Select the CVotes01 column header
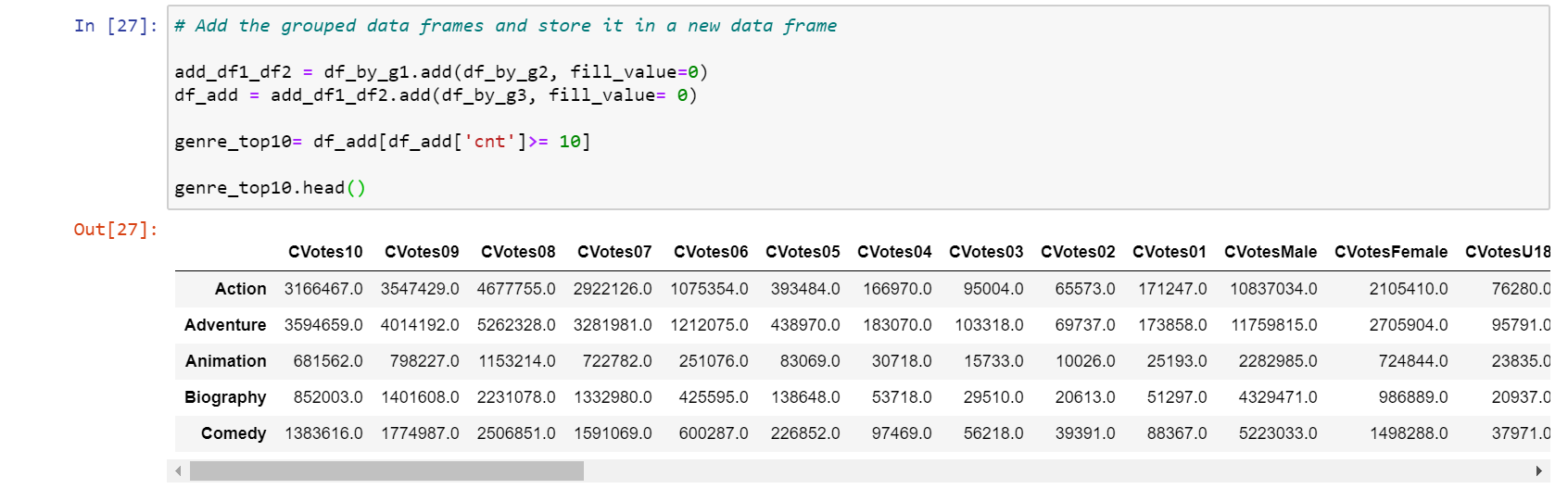The image size is (1568, 489). 1170,252
